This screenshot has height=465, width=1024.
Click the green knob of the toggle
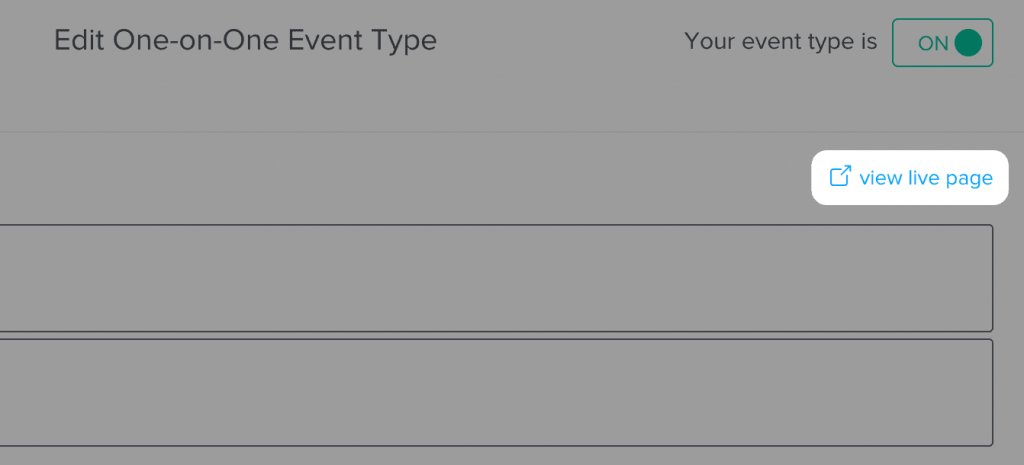(x=968, y=43)
